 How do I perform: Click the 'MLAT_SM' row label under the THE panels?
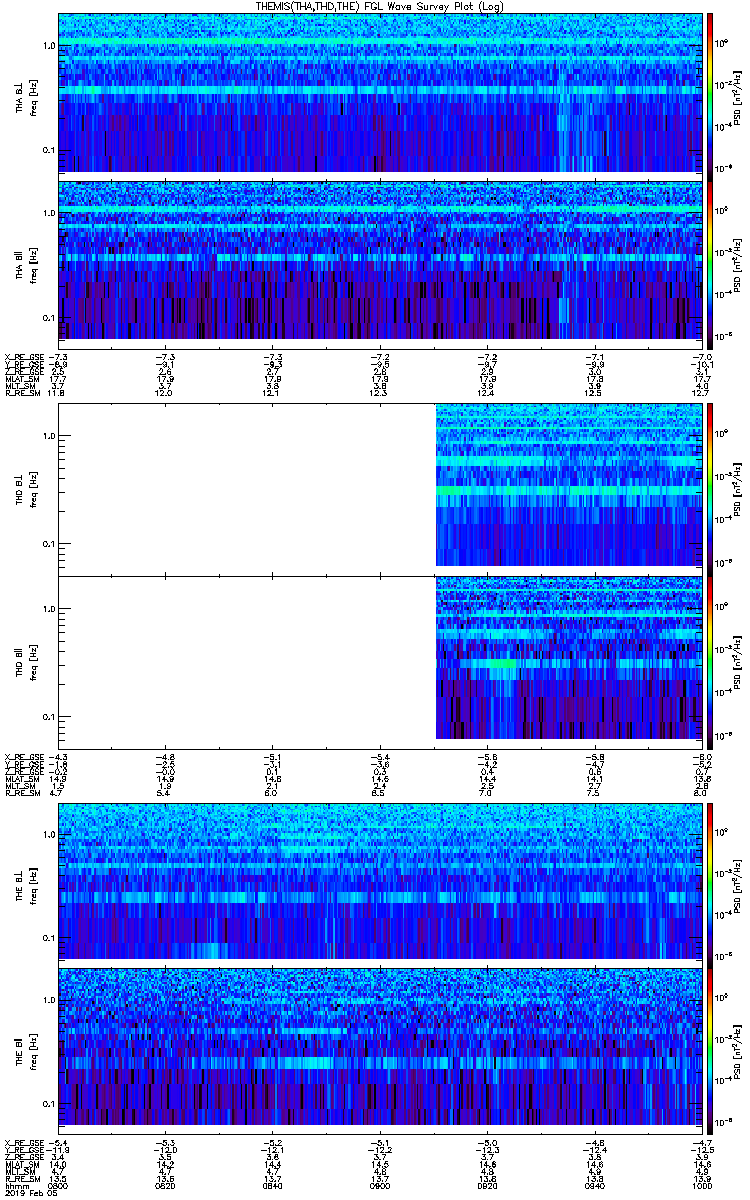point(21,1165)
